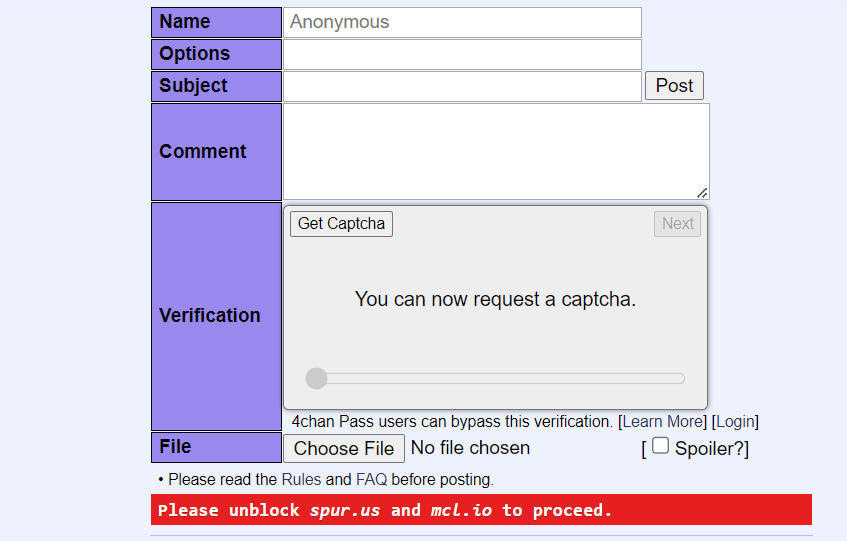Request a captcha with Get Captcha
The width and height of the screenshot is (847, 541).
click(x=341, y=224)
